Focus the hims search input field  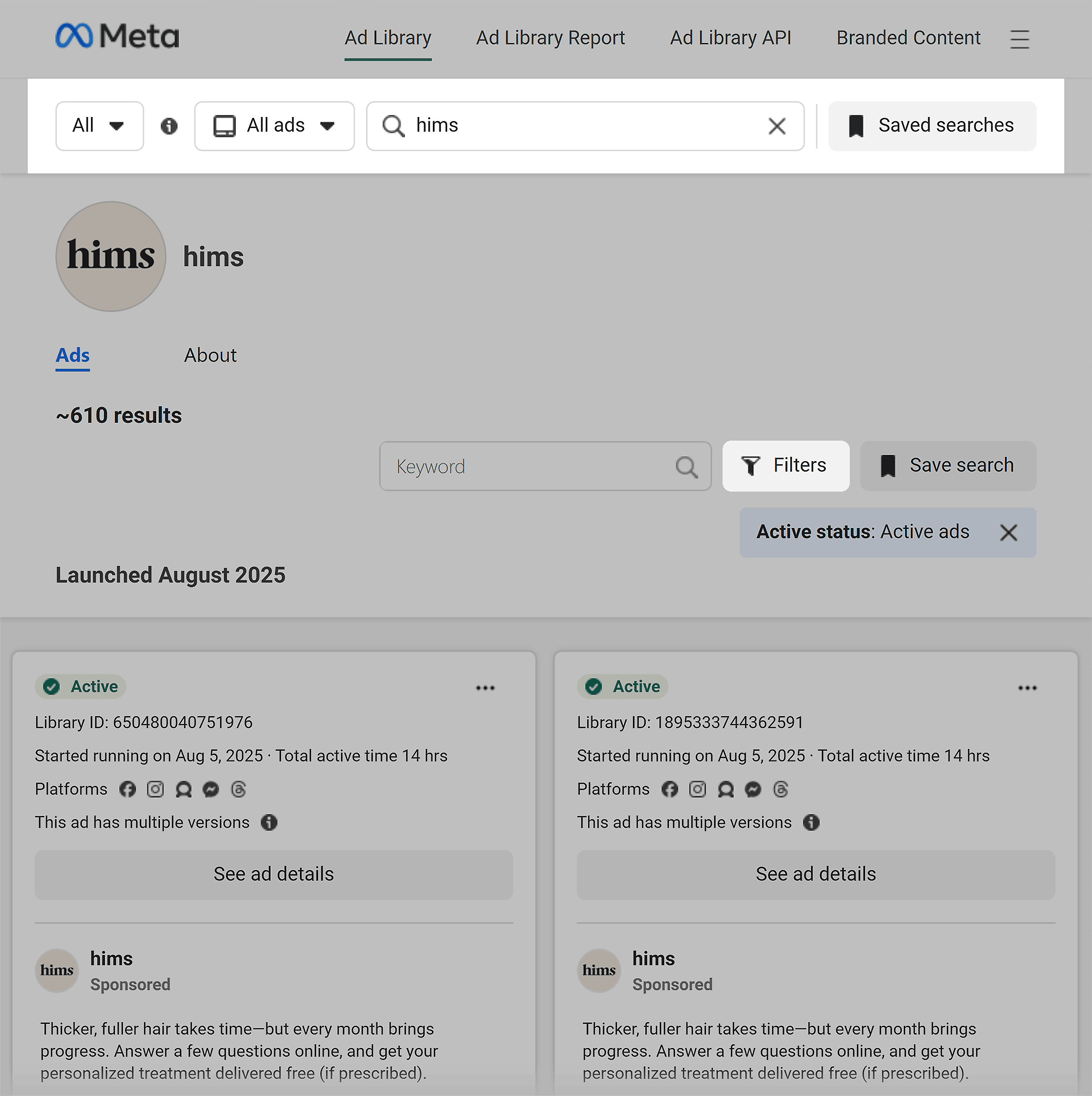click(584, 126)
